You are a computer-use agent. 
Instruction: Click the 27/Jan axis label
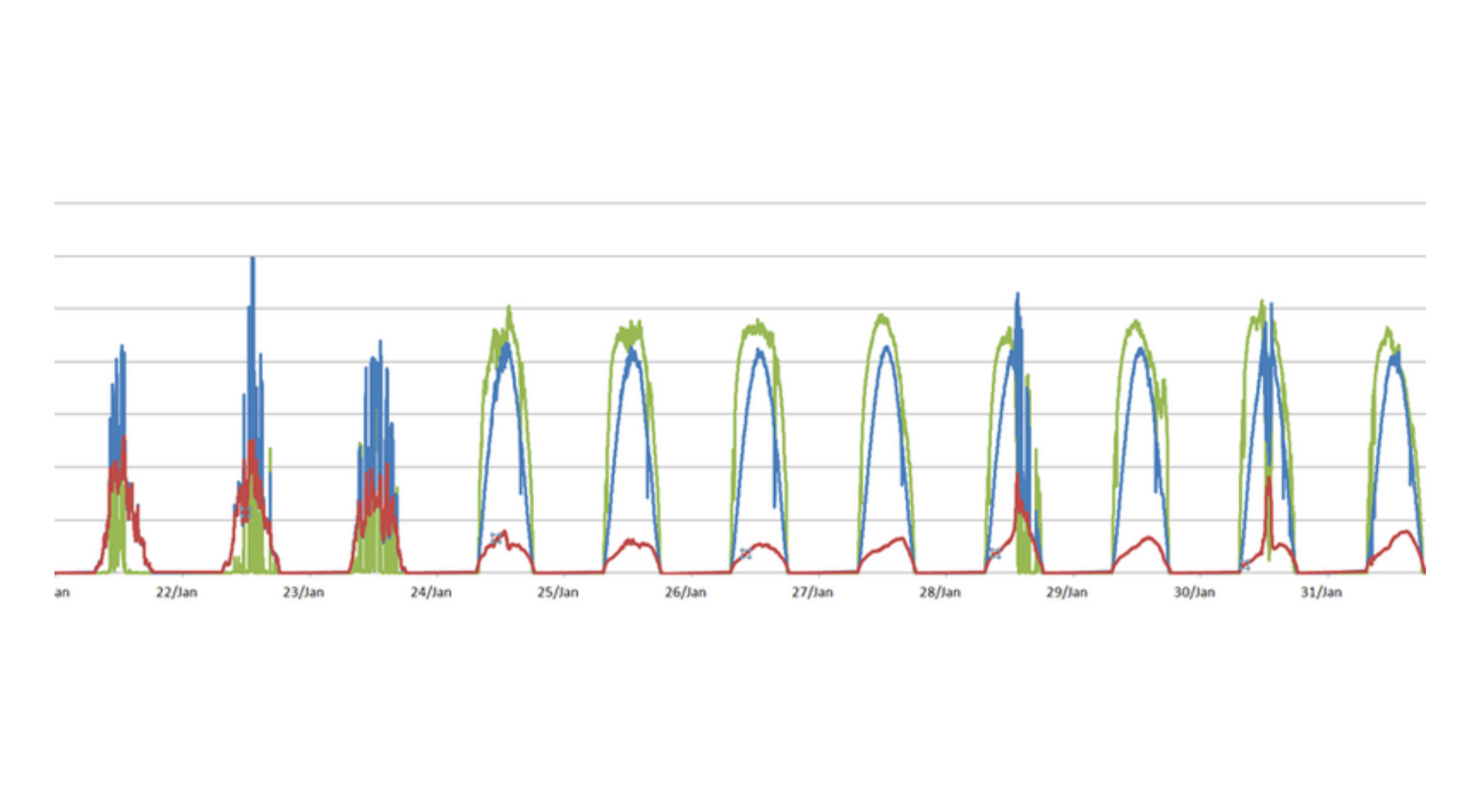coord(812,593)
